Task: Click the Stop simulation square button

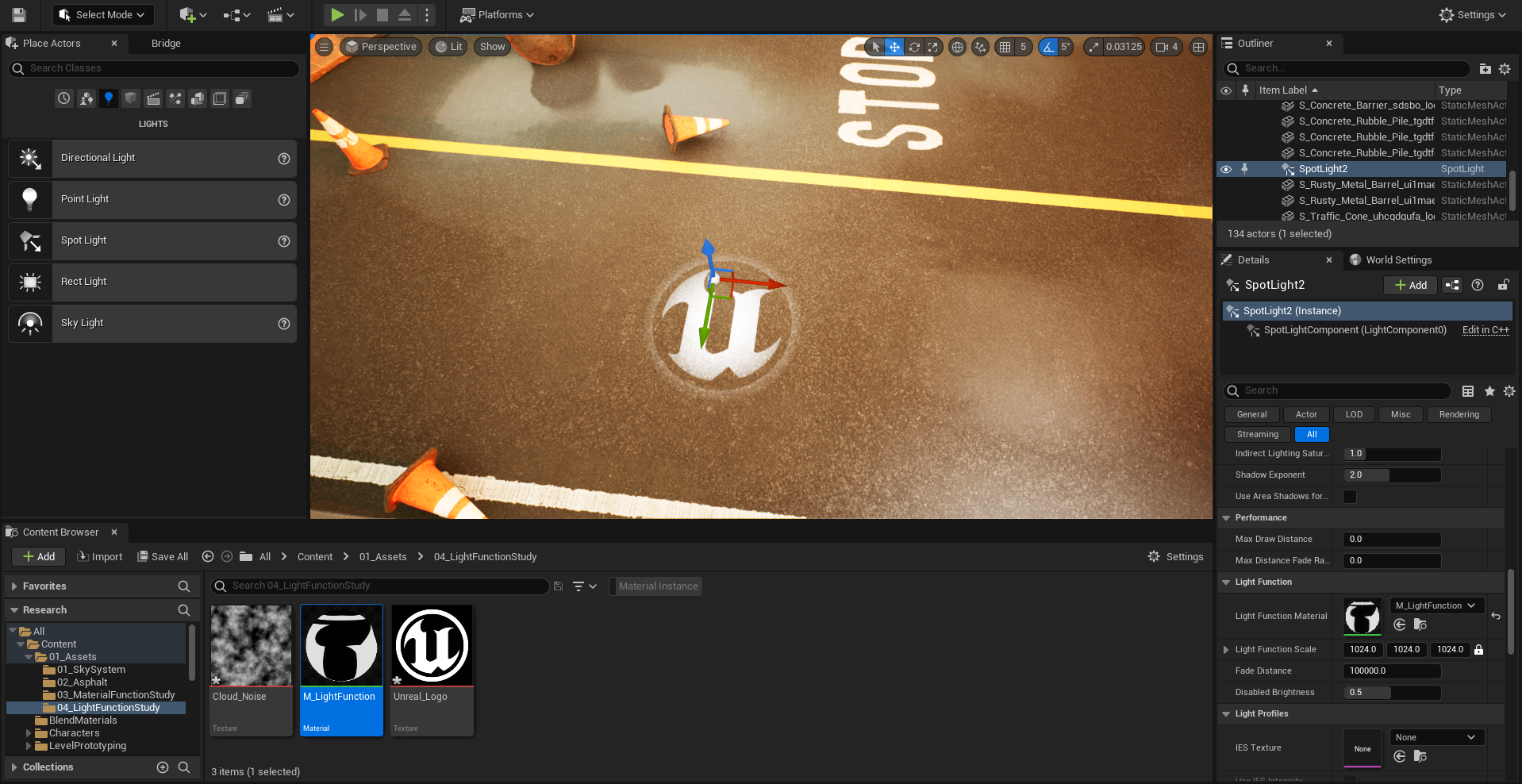Action: pos(382,14)
